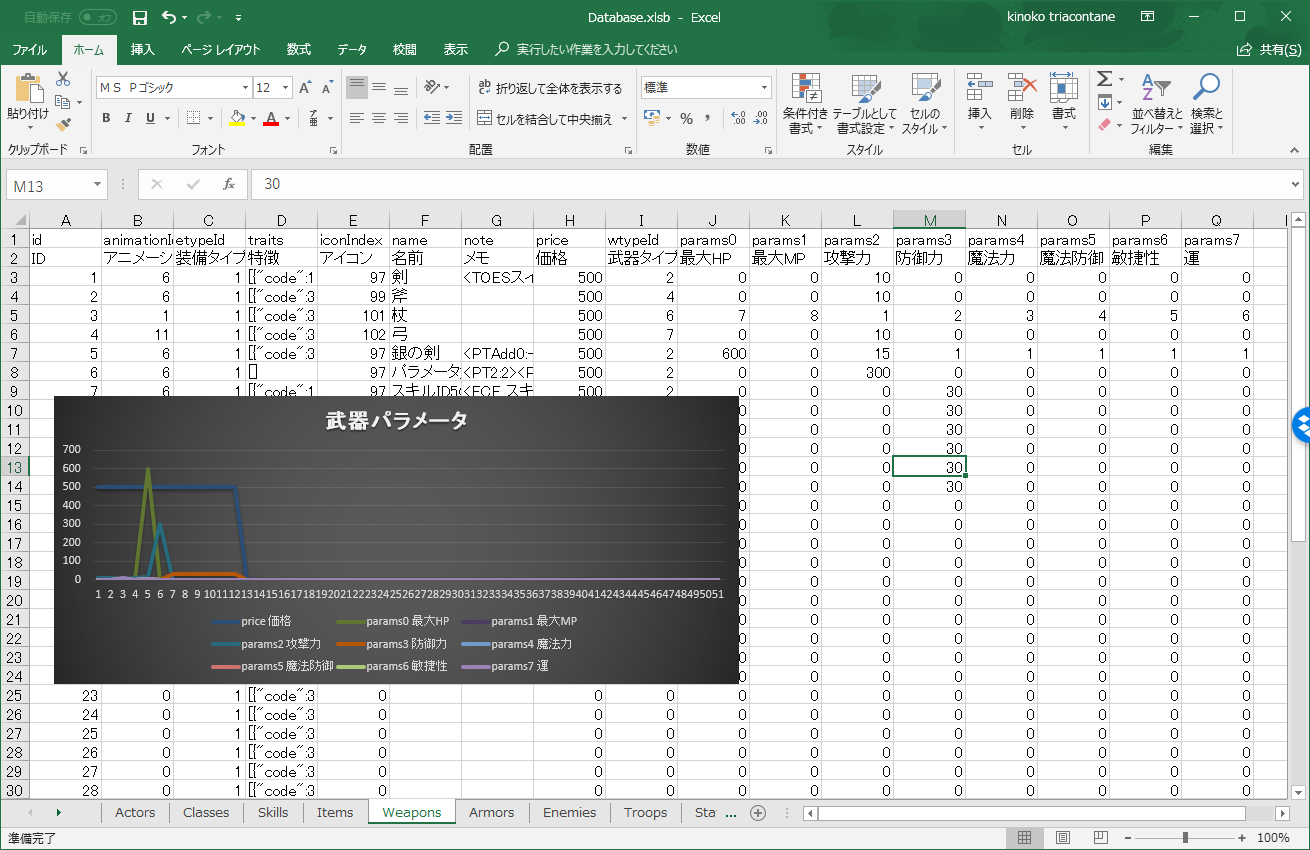Click the Merge and Center cells icon

[484, 119]
